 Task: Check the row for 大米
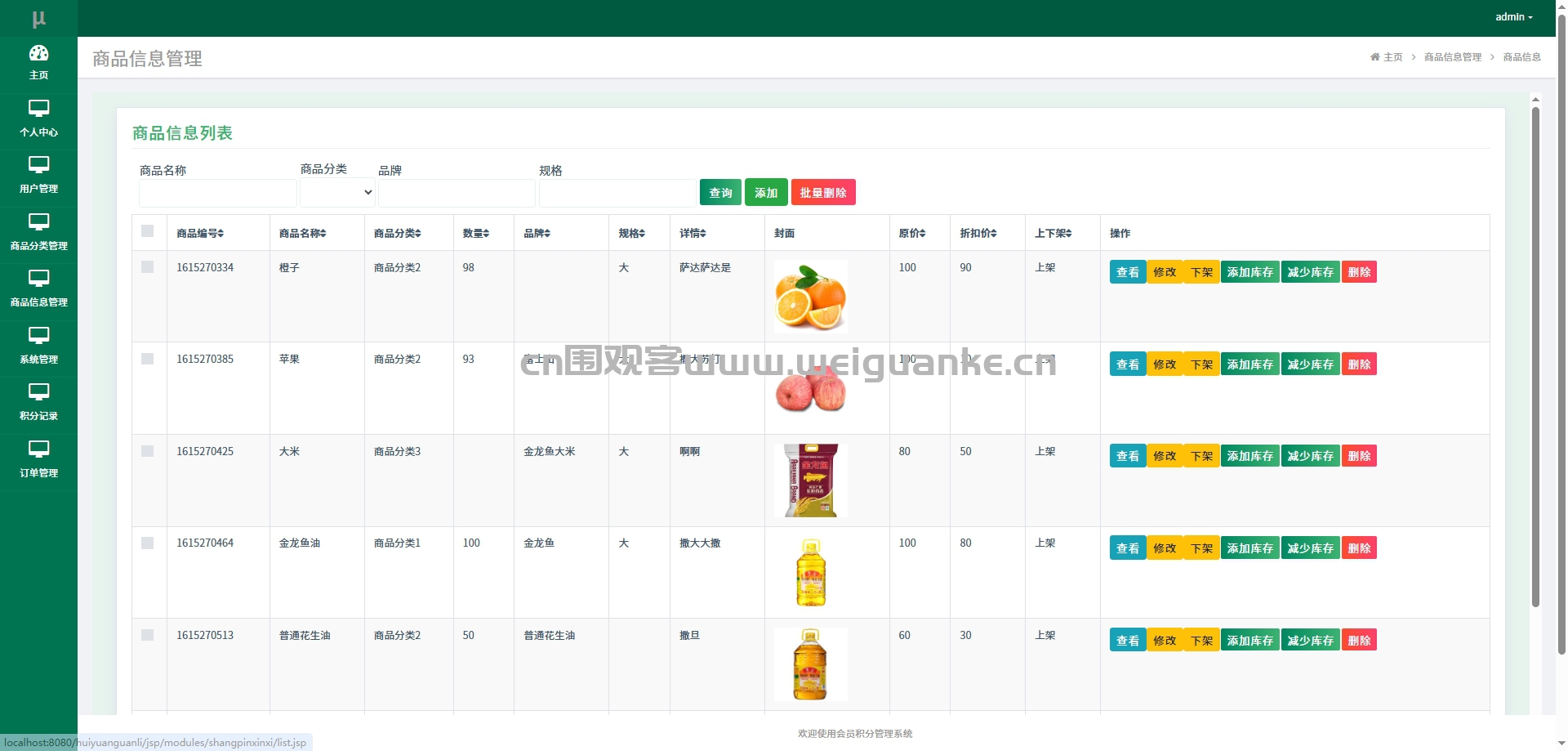click(148, 451)
